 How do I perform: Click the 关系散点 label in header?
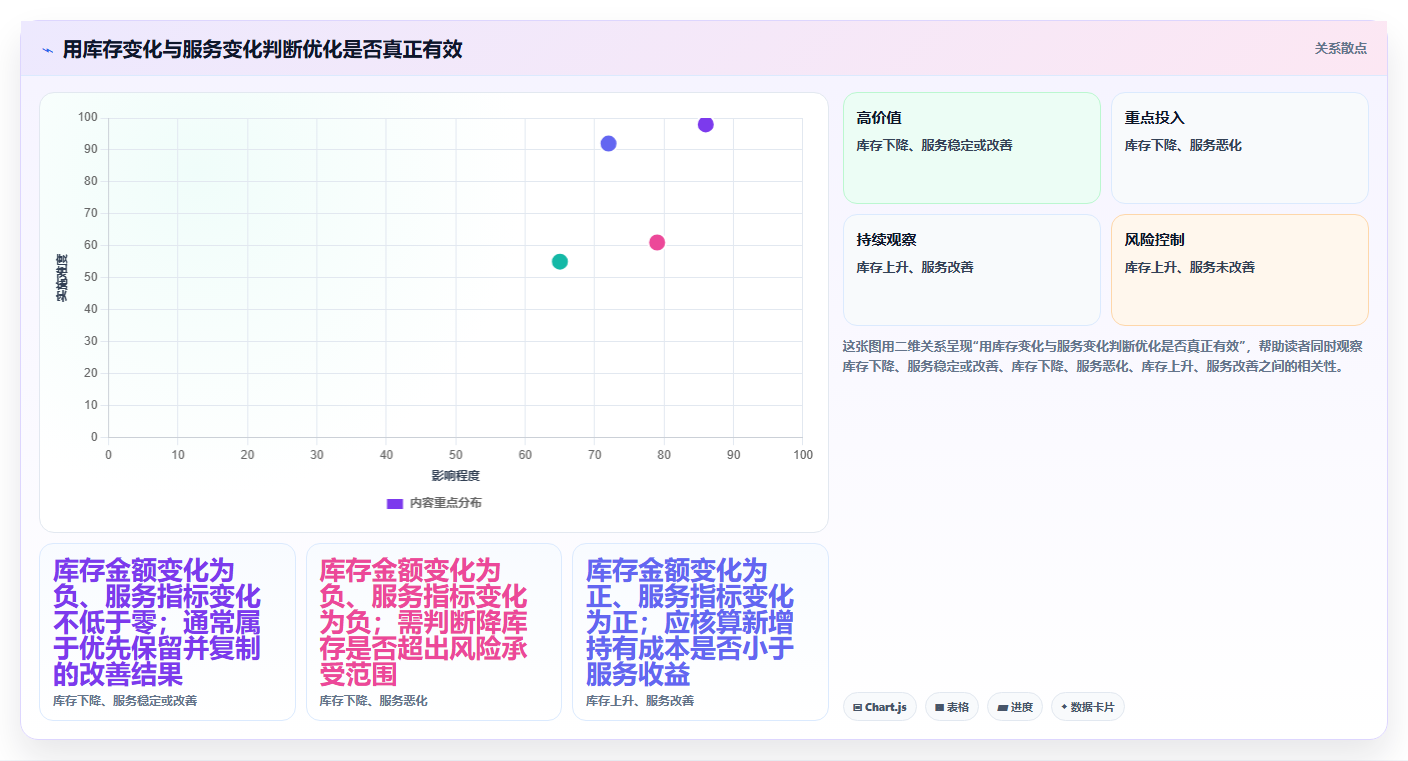coord(1340,48)
